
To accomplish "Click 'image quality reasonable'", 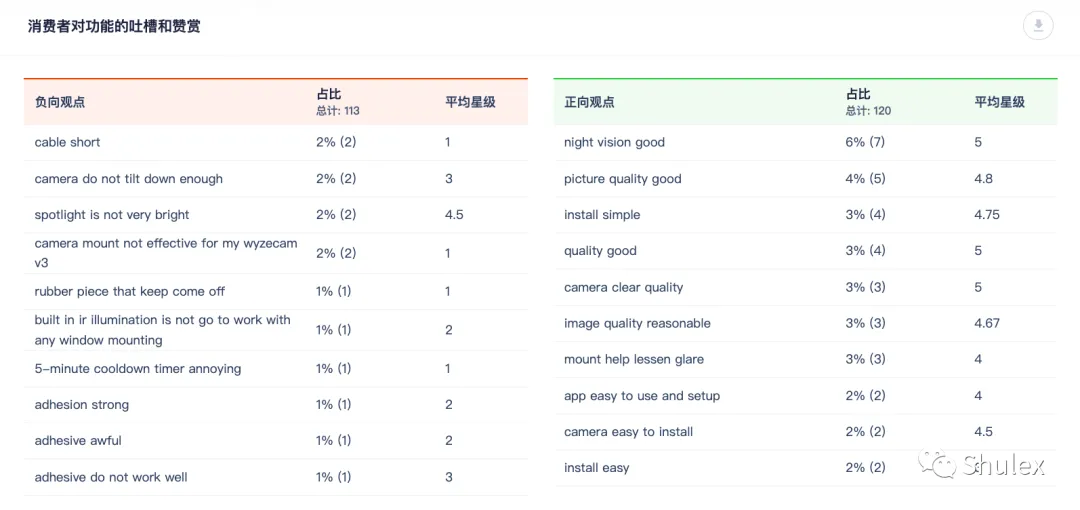I will (637, 323).
